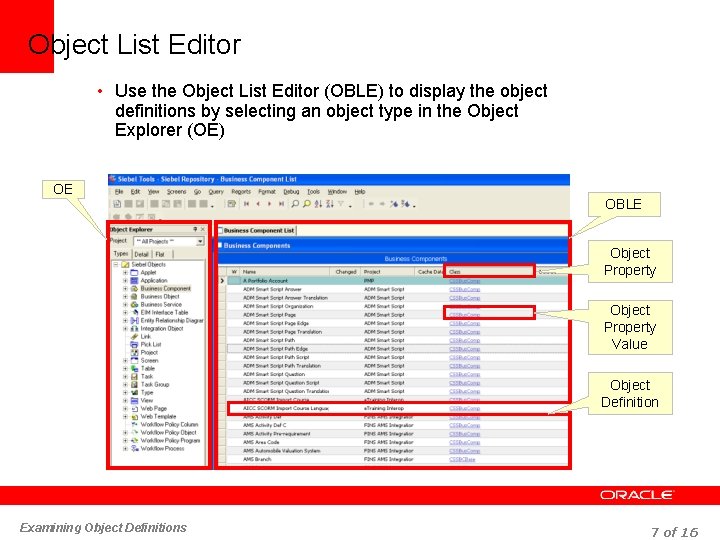Click the Sort Ascending toolbar icon
Screen dimensions: 720x540
coord(318,204)
